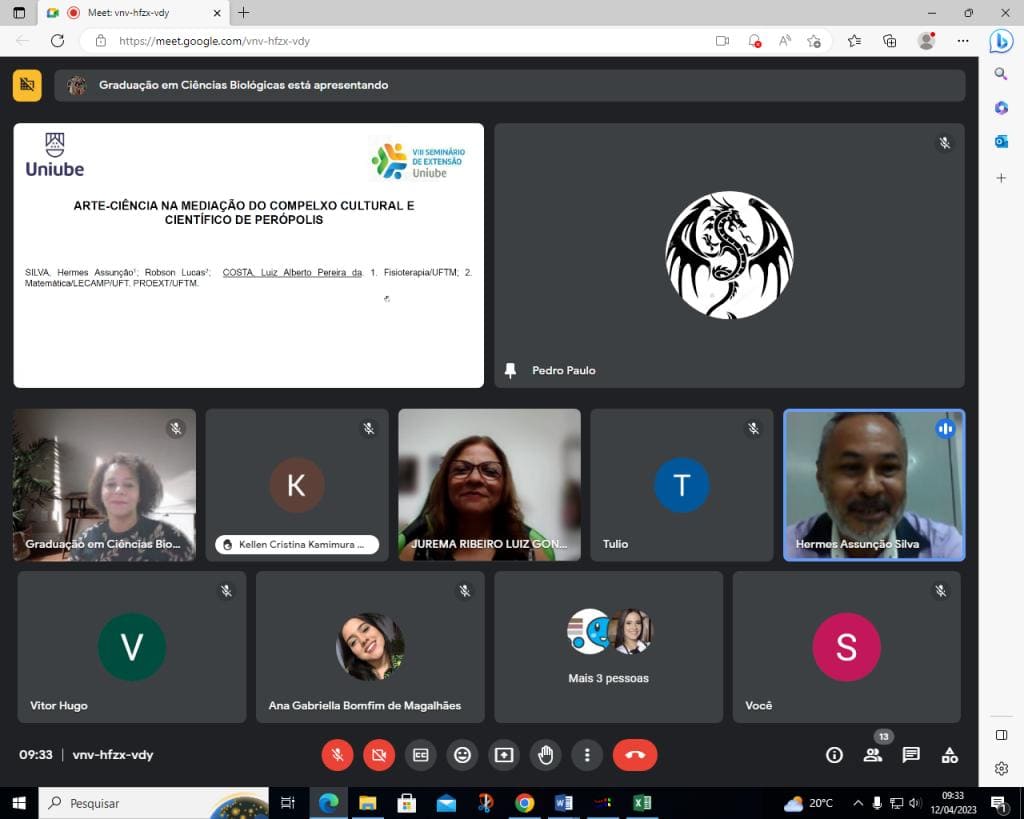The image size is (1024, 819).
Task: Open Outlook from the Edge sidebar
Action: tap(1000, 141)
